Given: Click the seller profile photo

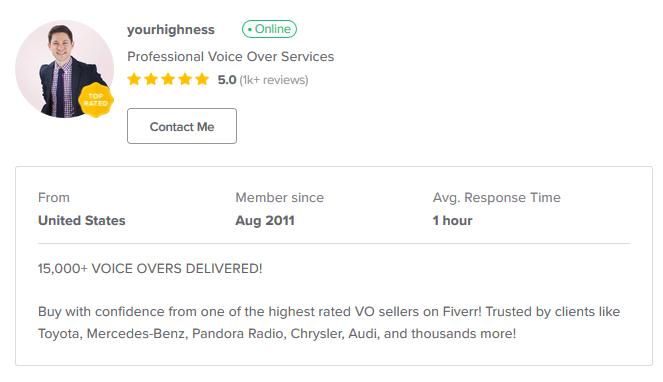Looking at the screenshot, I should pyautogui.click(x=64, y=69).
